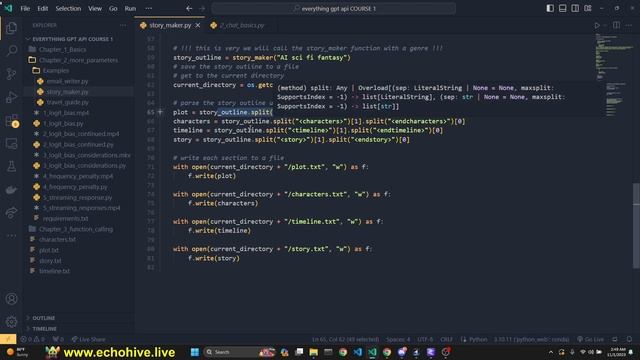Image resolution: width=640 pixels, height=360 pixels.
Task: Toggle the secondary side bar visibility
Action: click(575, 8)
